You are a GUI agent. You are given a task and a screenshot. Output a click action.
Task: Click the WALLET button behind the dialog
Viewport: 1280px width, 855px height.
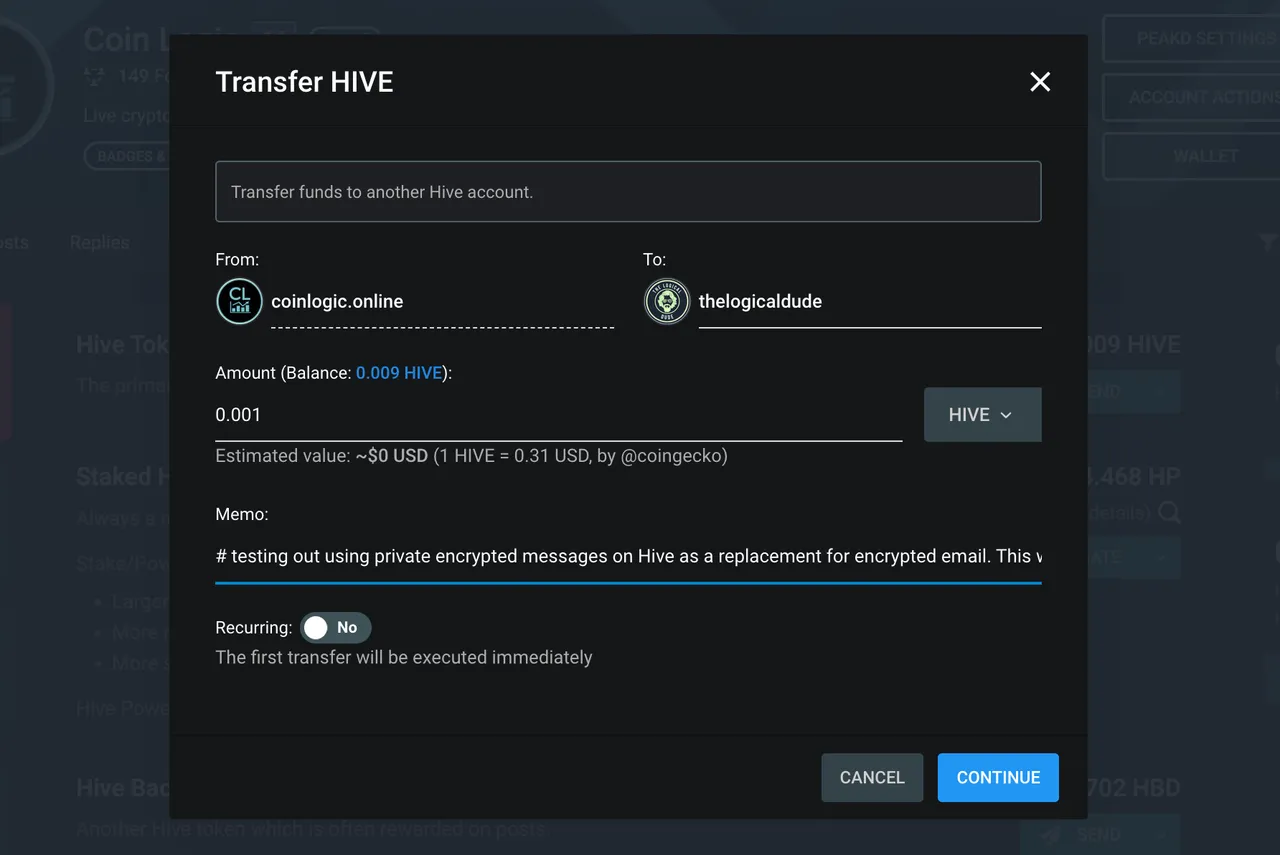(1191, 156)
